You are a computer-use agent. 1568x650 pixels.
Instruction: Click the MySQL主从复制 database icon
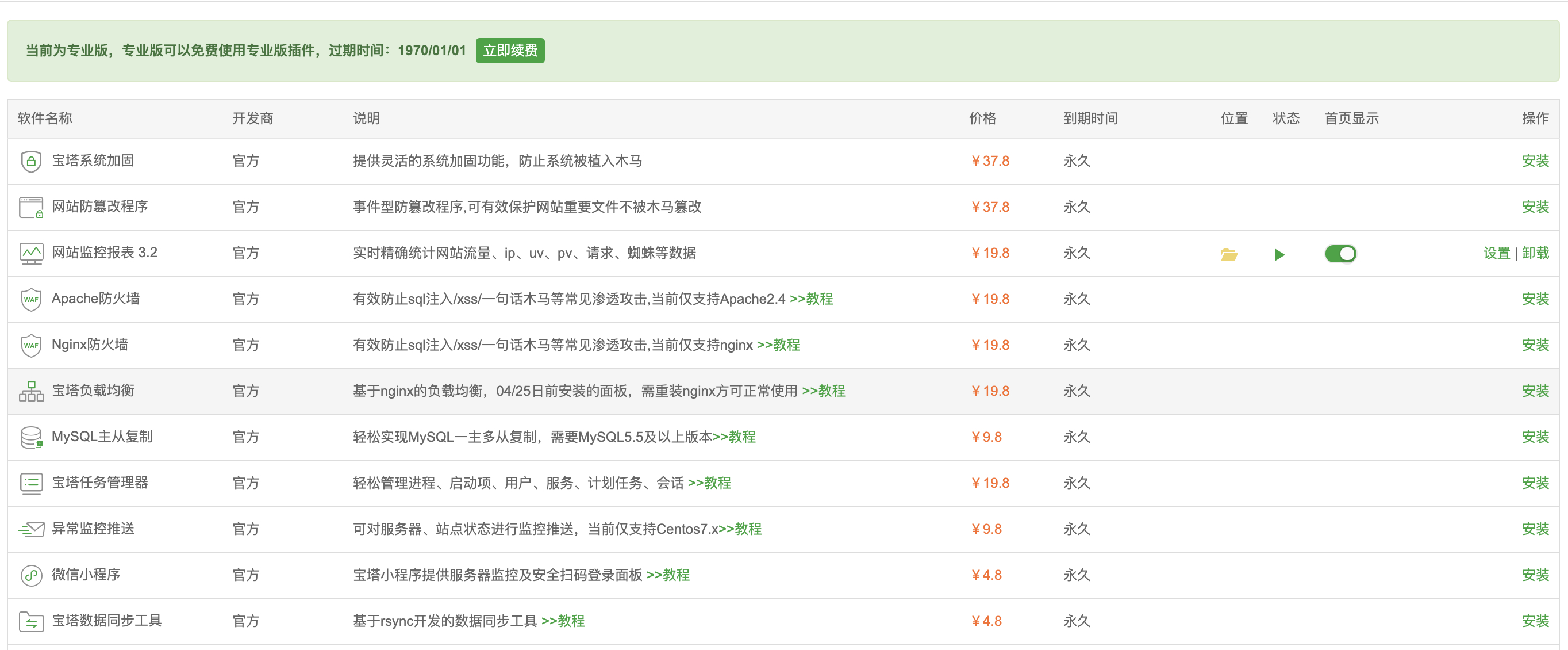coord(31,437)
